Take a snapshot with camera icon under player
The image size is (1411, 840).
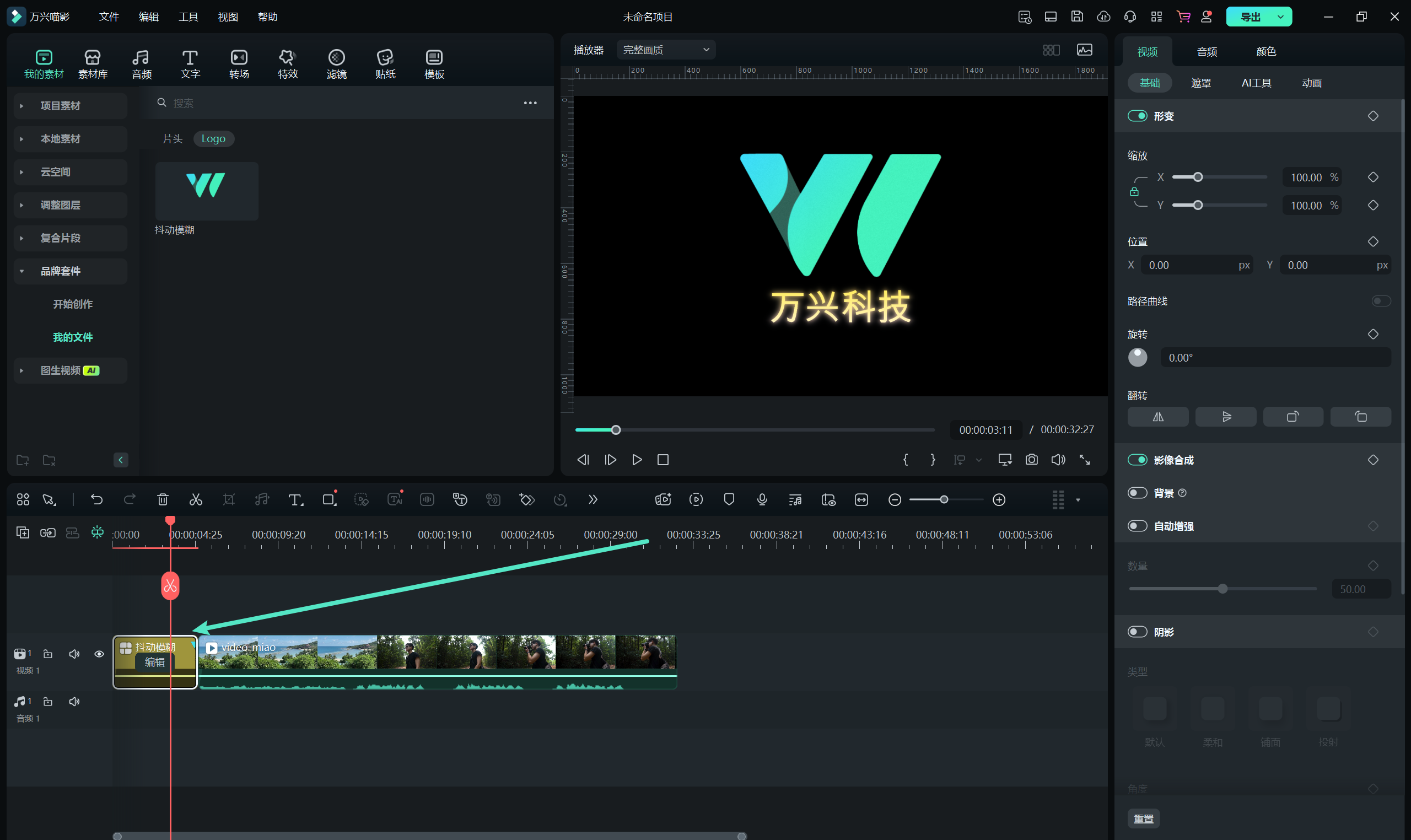(x=1031, y=460)
